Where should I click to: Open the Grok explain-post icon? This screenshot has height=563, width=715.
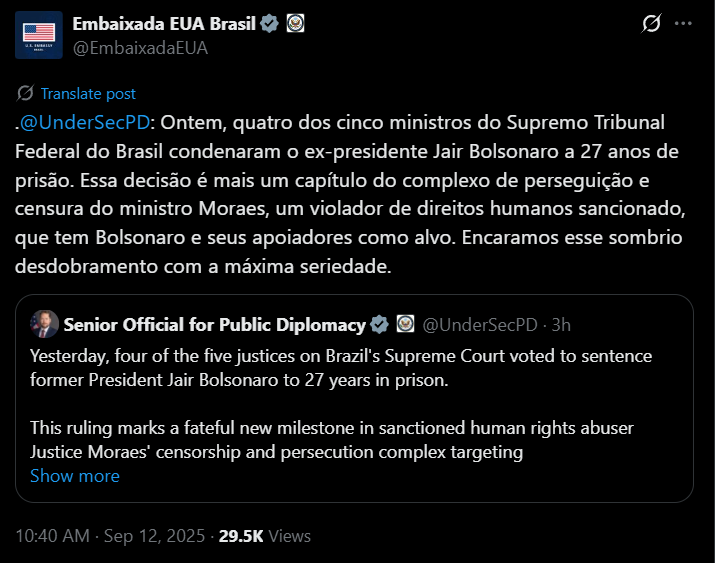click(x=651, y=24)
